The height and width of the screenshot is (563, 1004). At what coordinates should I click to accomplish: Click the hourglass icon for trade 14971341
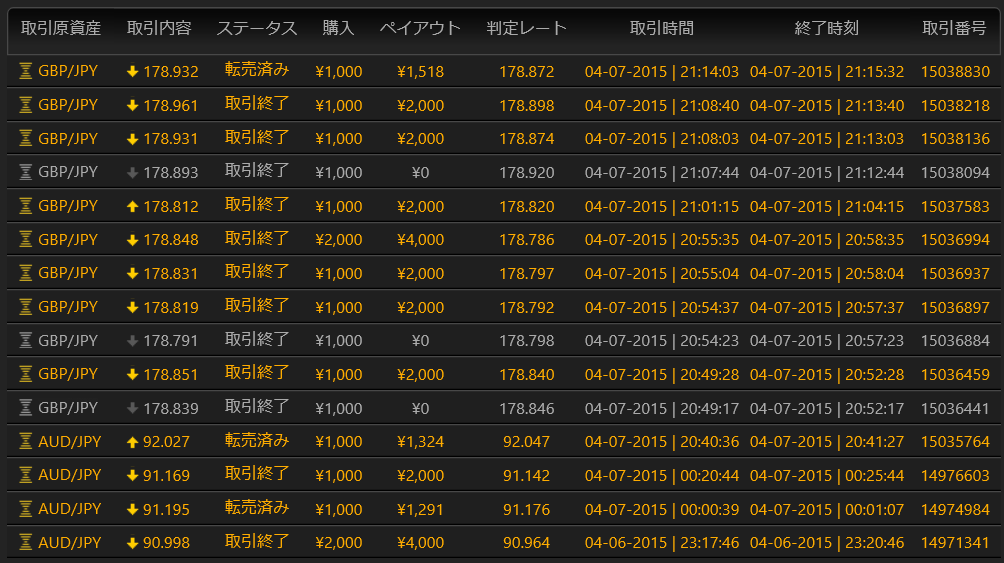coord(26,543)
